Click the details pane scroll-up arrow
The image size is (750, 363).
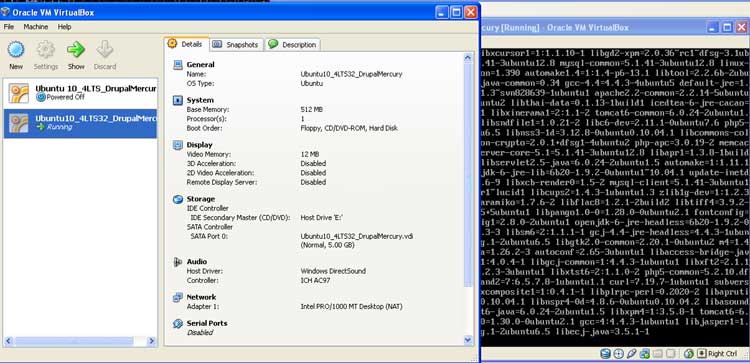click(468, 58)
